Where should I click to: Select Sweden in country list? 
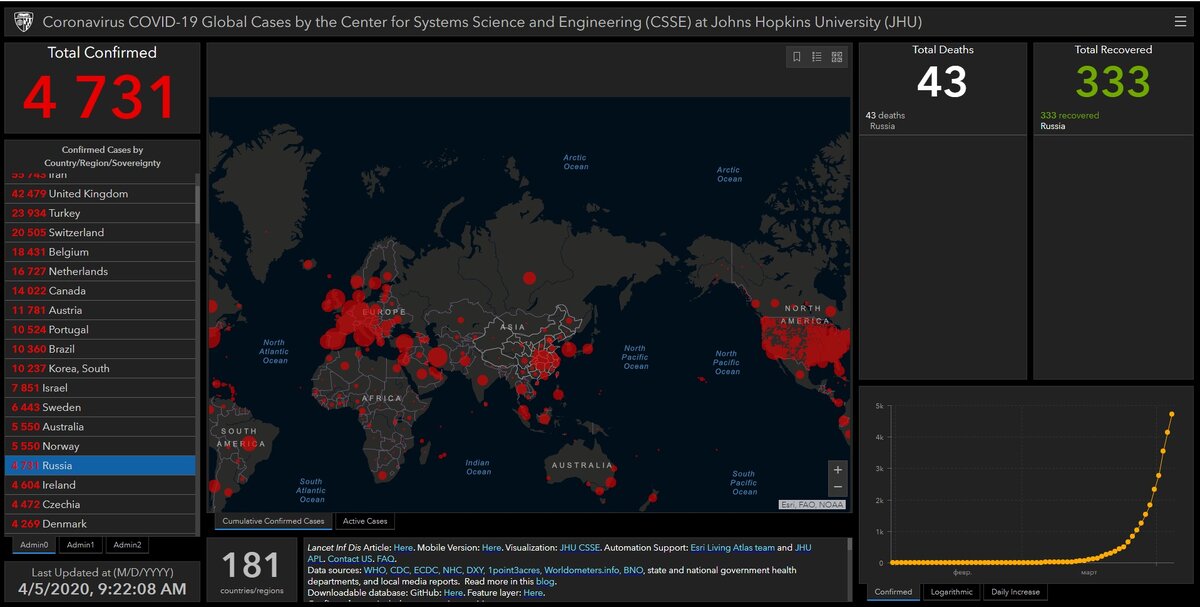coord(100,407)
